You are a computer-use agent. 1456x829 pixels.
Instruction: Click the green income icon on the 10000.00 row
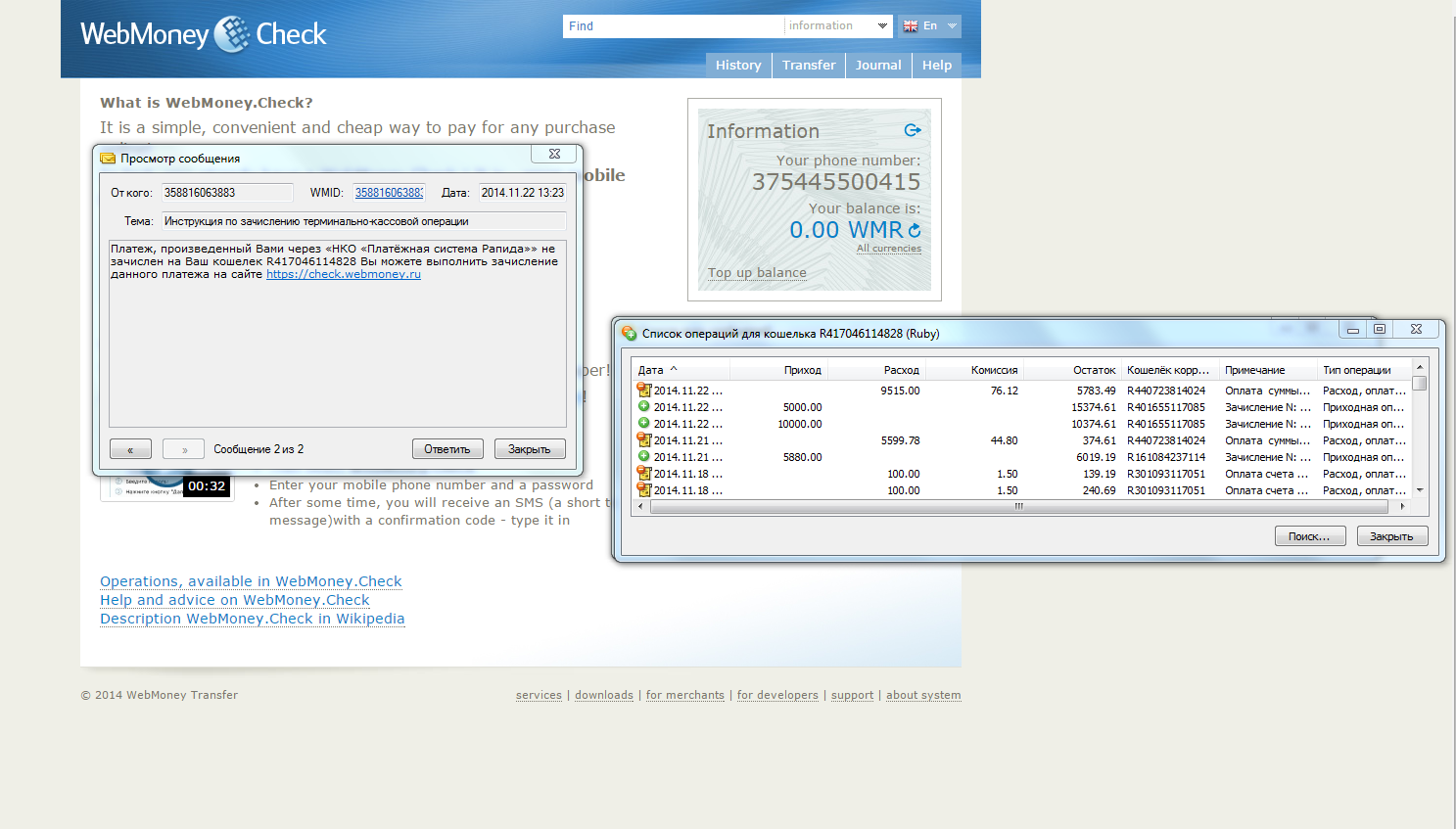(x=643, y=423)
